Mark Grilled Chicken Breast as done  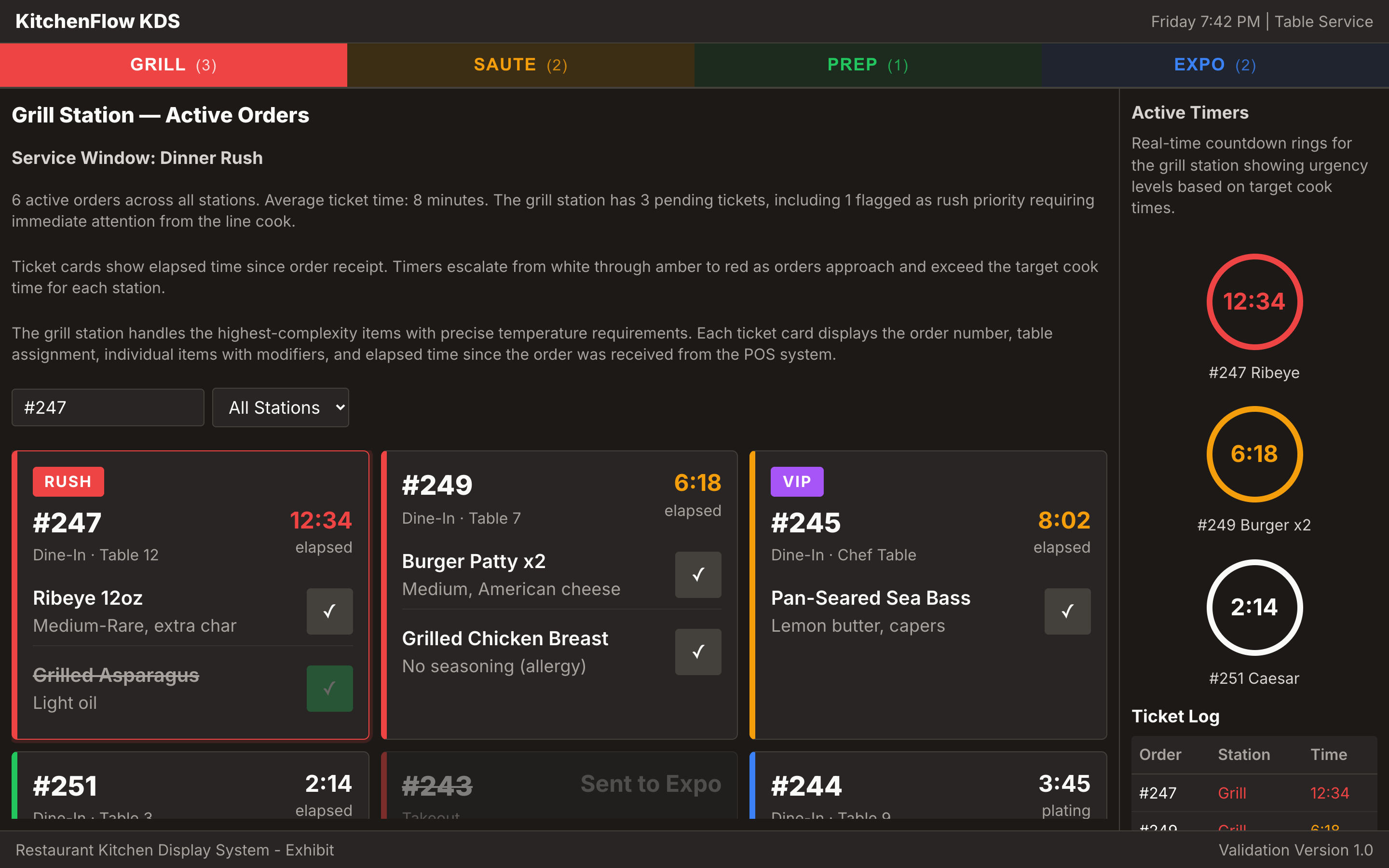pos(698,651)
